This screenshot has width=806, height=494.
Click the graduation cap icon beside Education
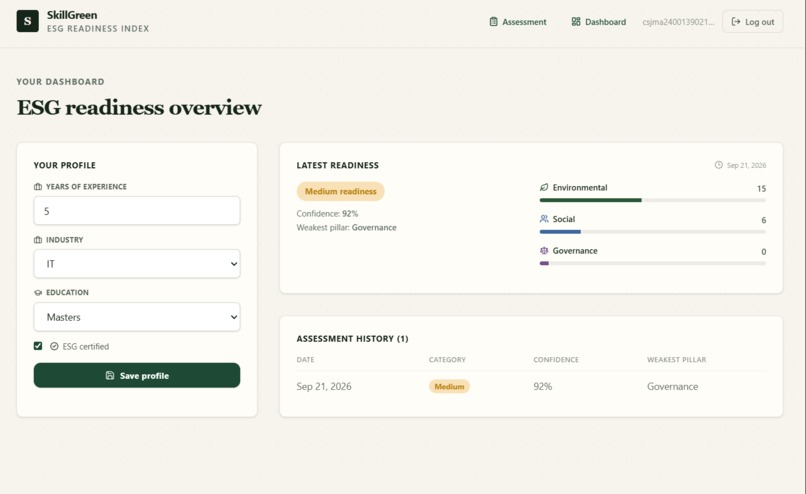(x=38, y=292)
